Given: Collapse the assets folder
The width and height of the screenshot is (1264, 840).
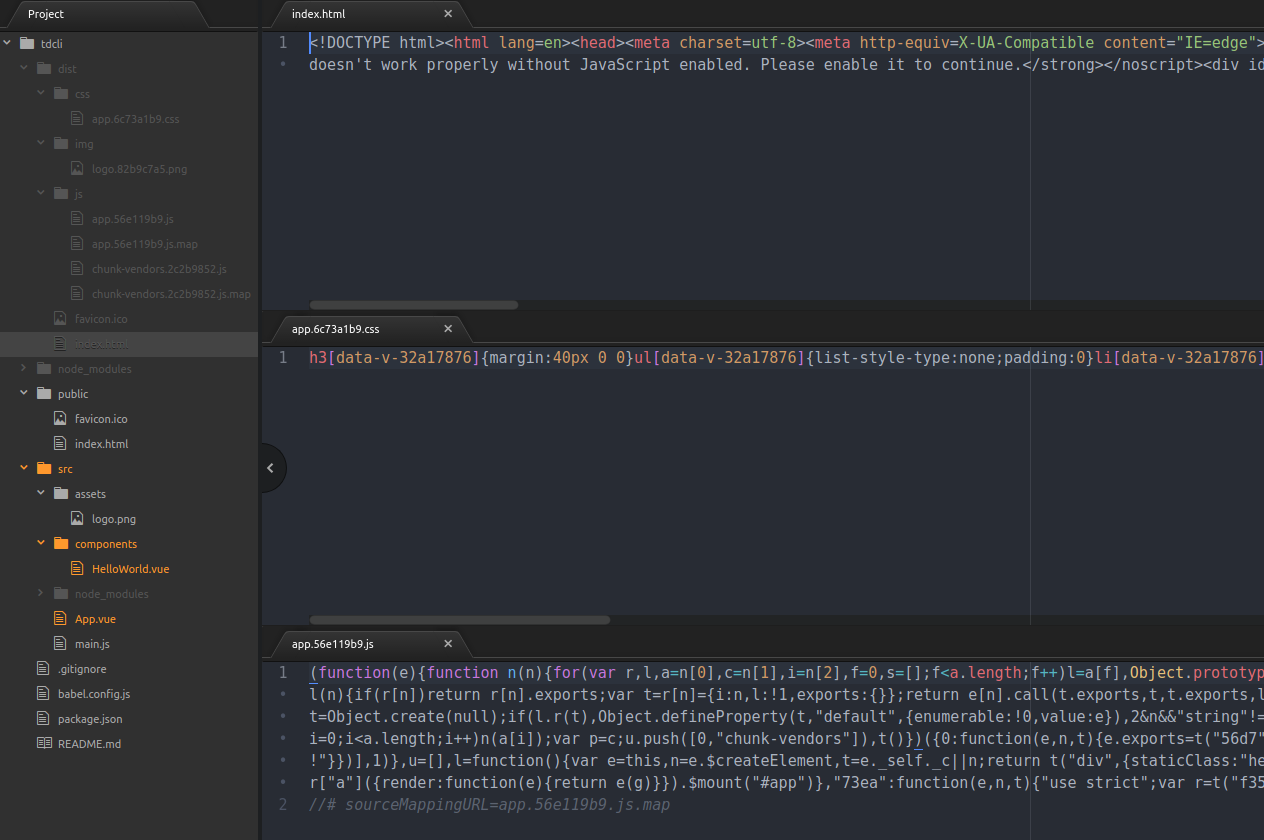Looking at the screenshot, I should [41, 494].
